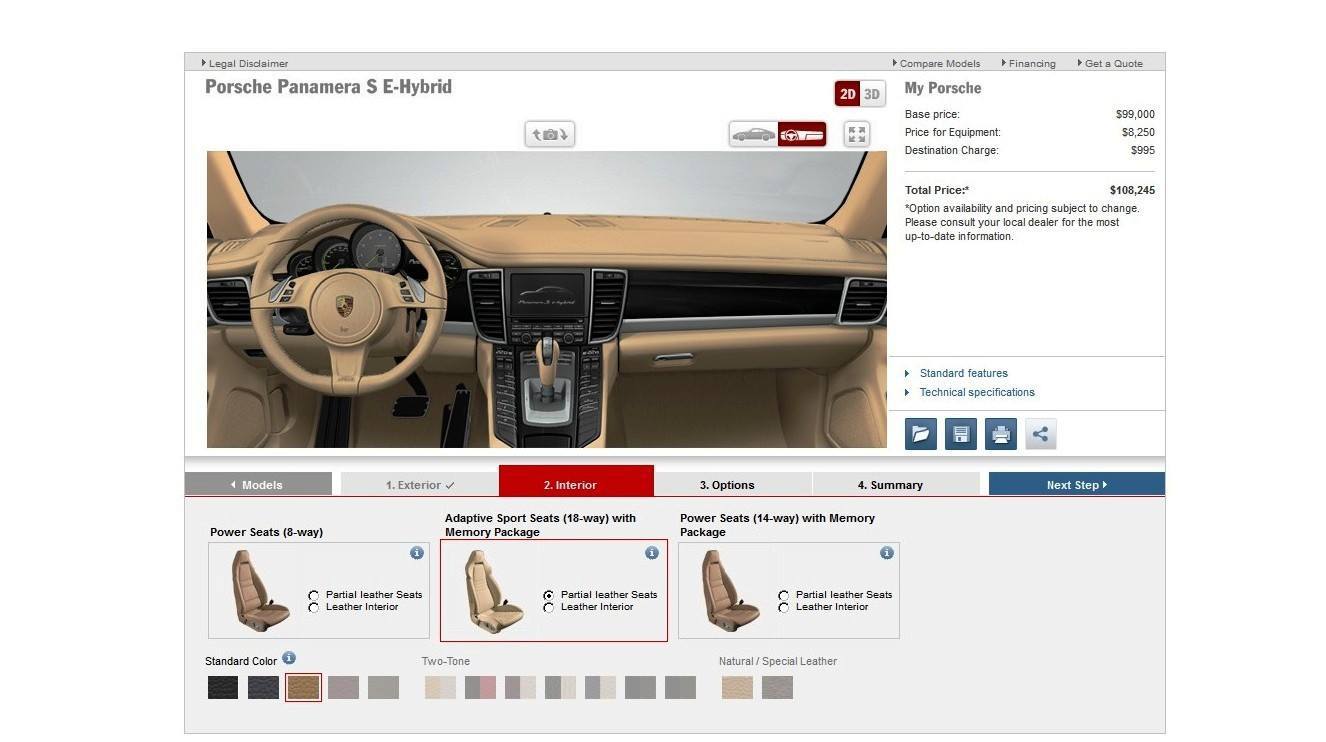1326x742 pixels.
Task: Open saved configuration folder icon
Action: (x=921, y=434)
